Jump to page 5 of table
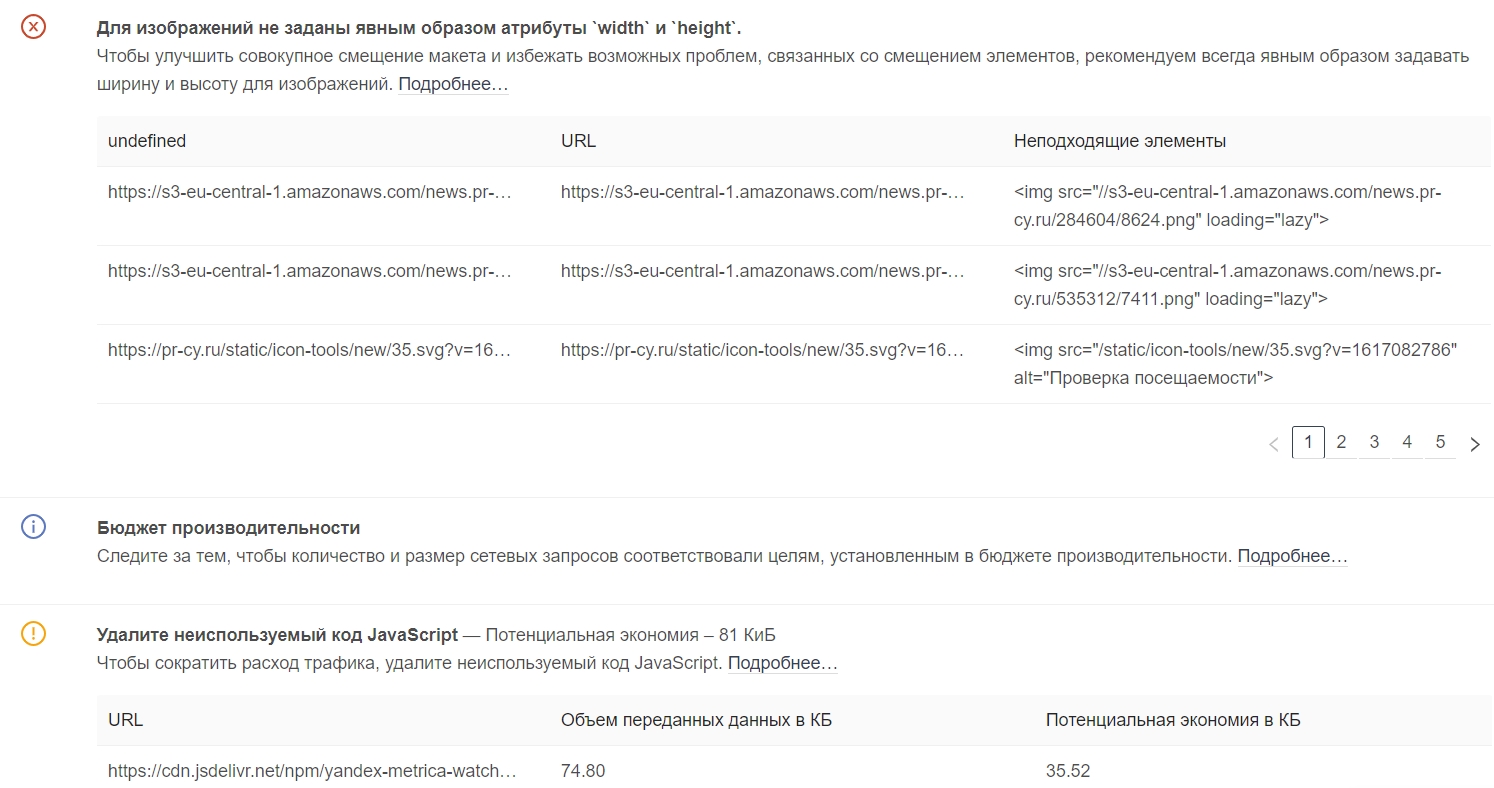This screenshot has width=1494, height=788. 1440,442
